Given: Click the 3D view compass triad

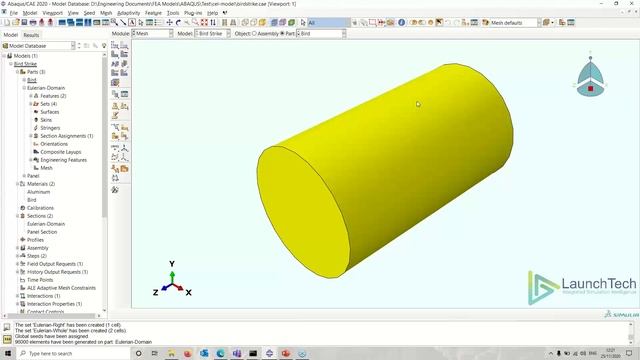Looking at the screenshot, I should coord(590,78).
